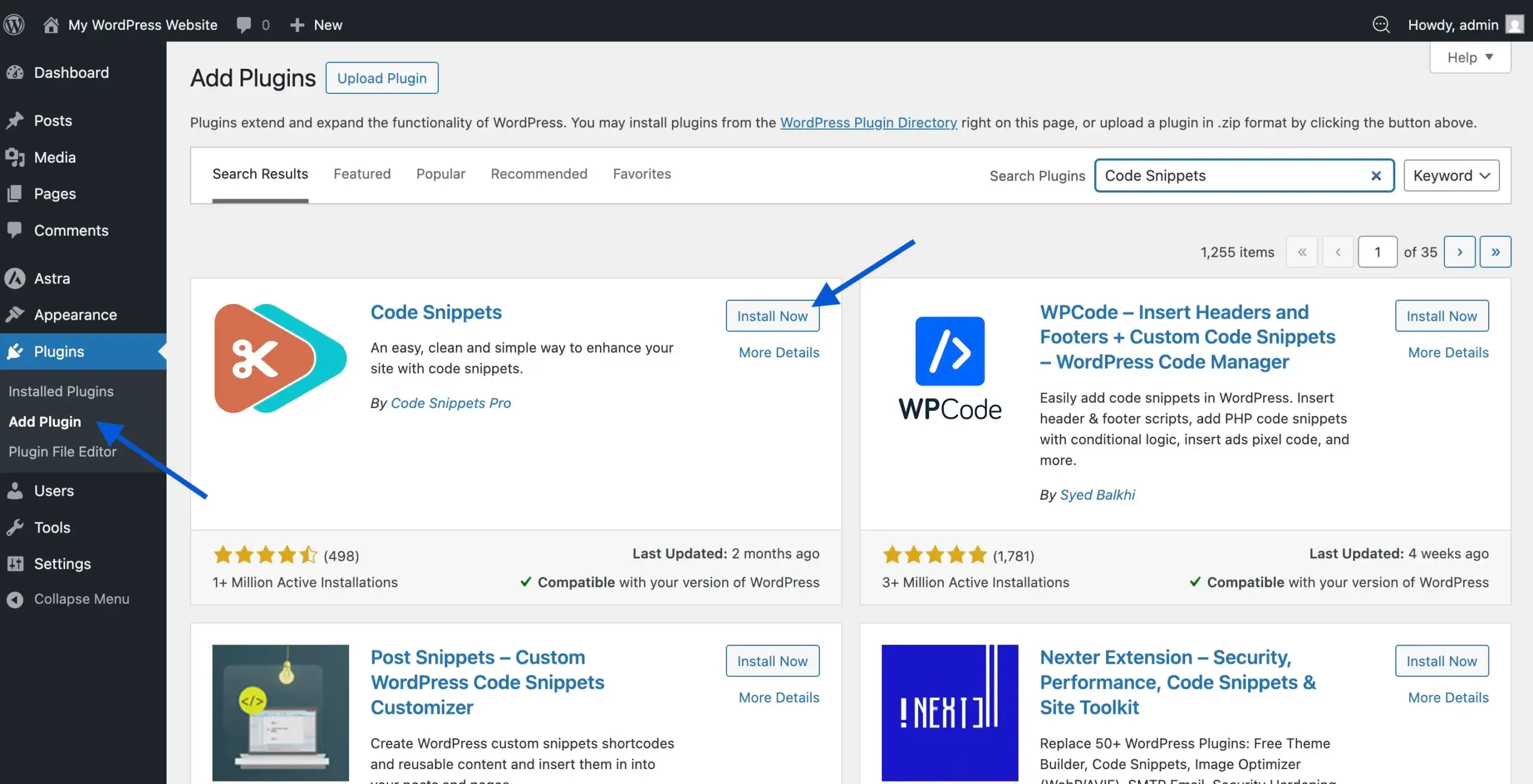Image resolution: width=1533 pixels, height=784 pixels.
Task: Click Howdy, admin account menu
Action: point(1465,25)
